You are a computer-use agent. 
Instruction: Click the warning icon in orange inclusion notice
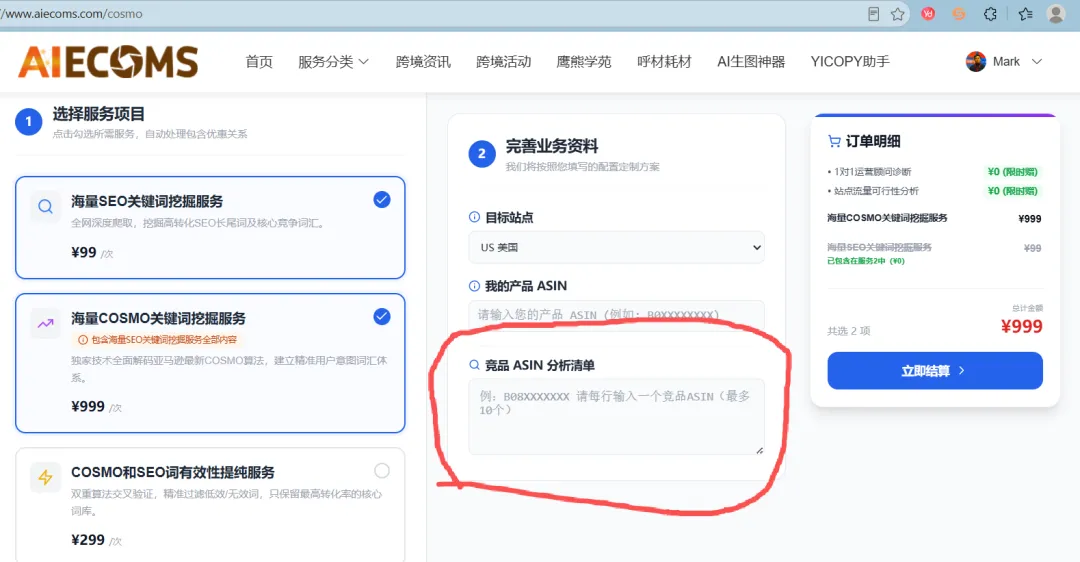point(83,340)
